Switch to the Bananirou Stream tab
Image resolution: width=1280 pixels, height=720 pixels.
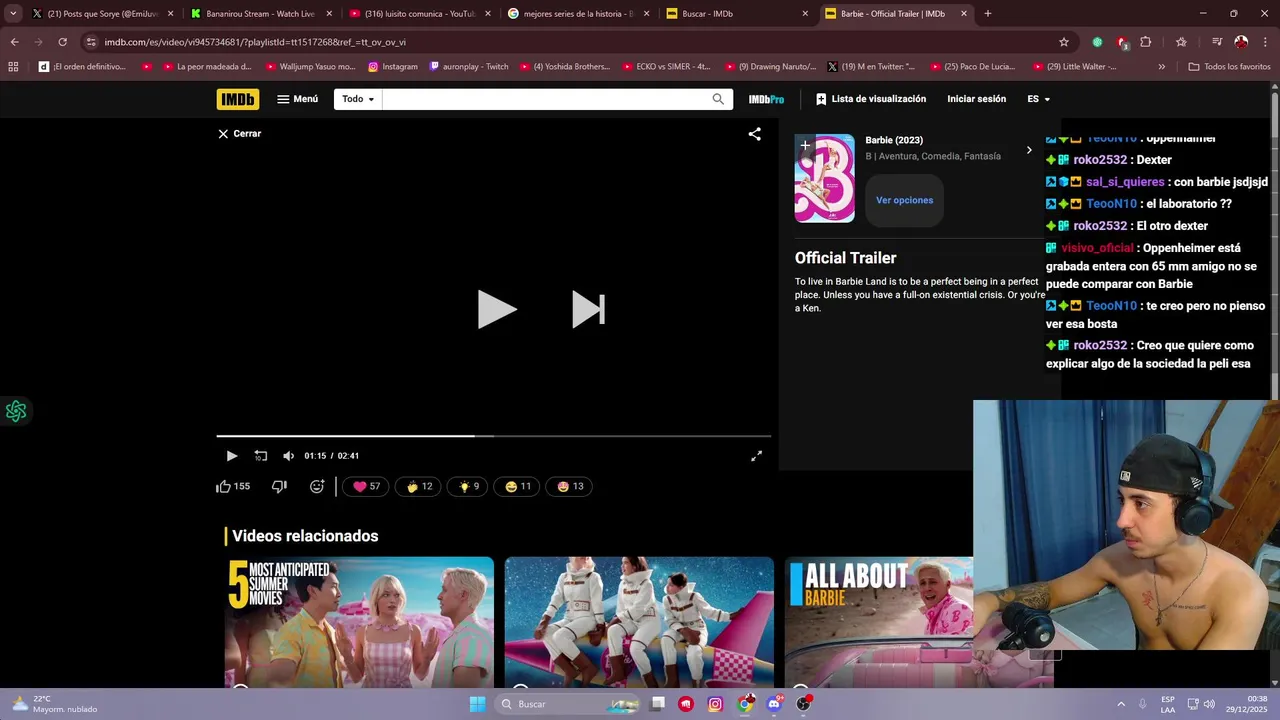coord(260,14)
